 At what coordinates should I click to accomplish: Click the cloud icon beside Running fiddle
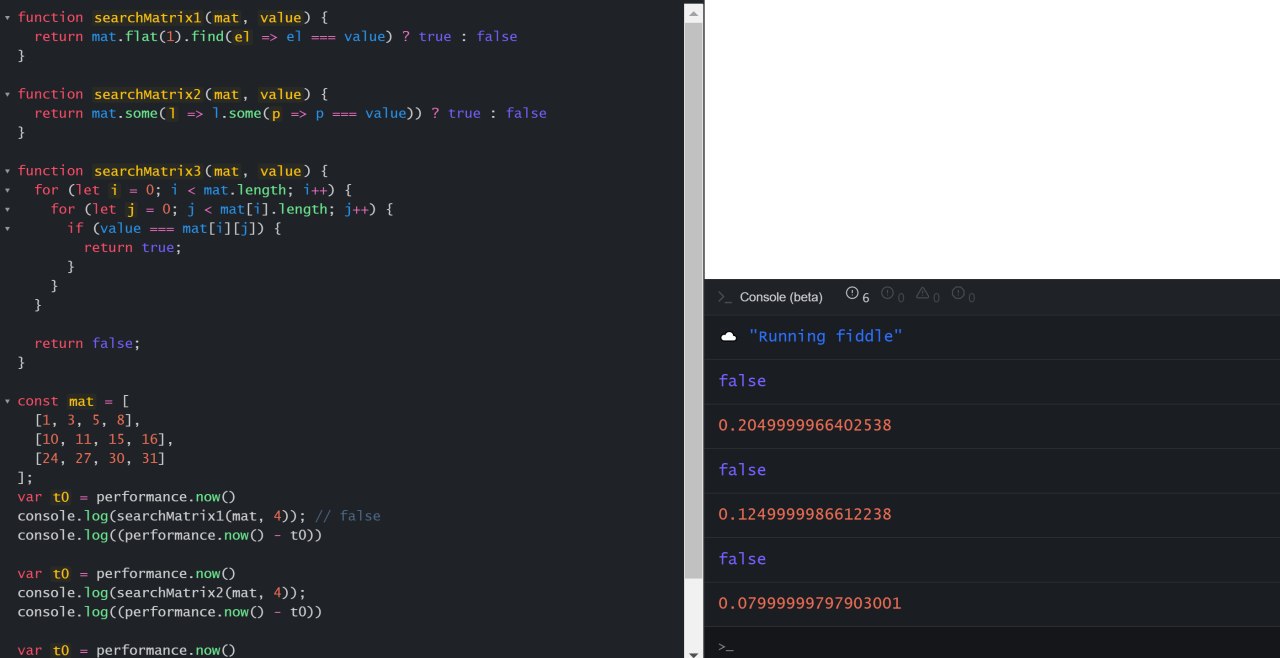tap(728, 337)
